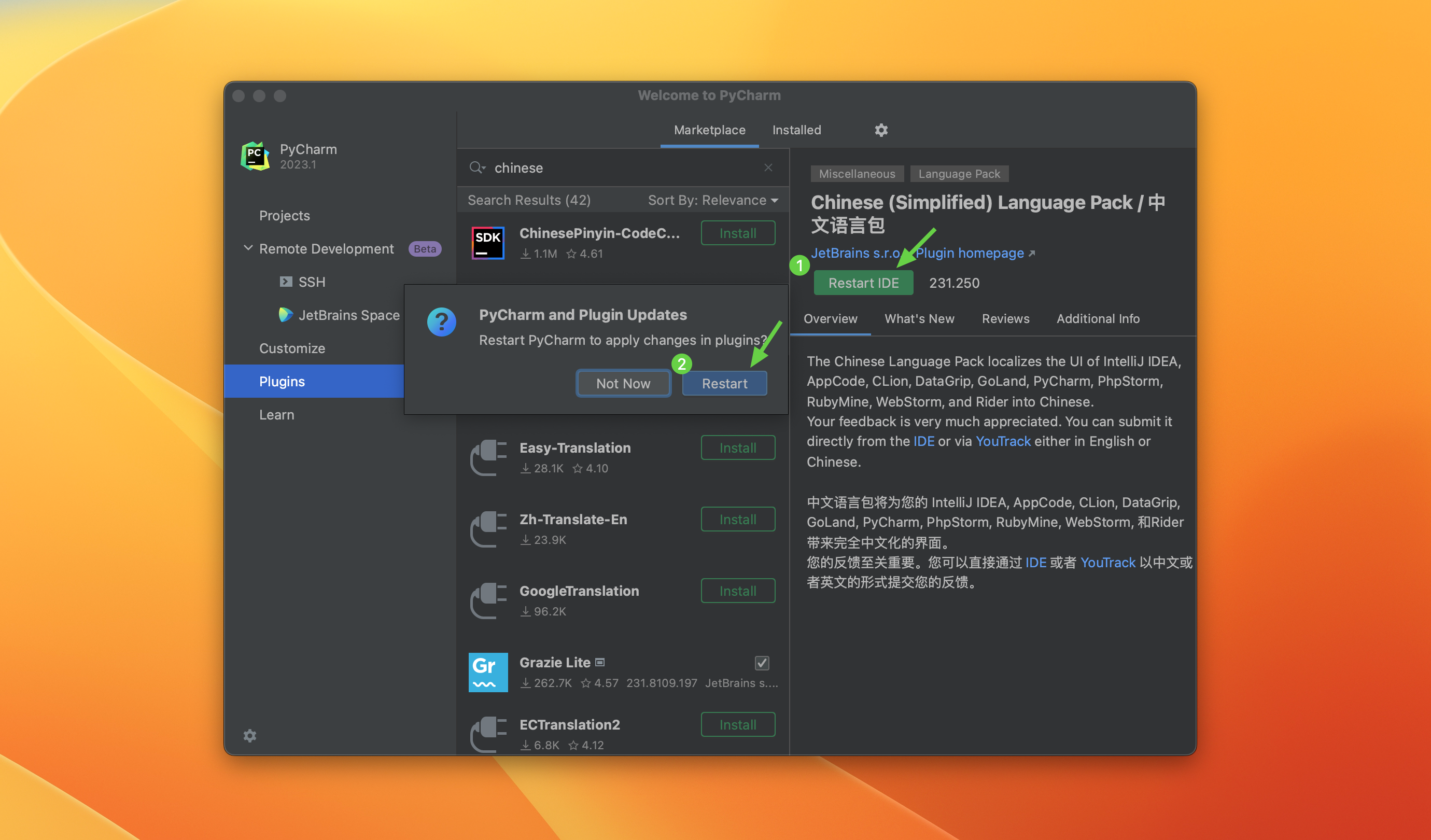Viewport: 1431px width, 840px height.
Task: Click Restart button to apply plugin changes
Action: (x=725, y=382)
